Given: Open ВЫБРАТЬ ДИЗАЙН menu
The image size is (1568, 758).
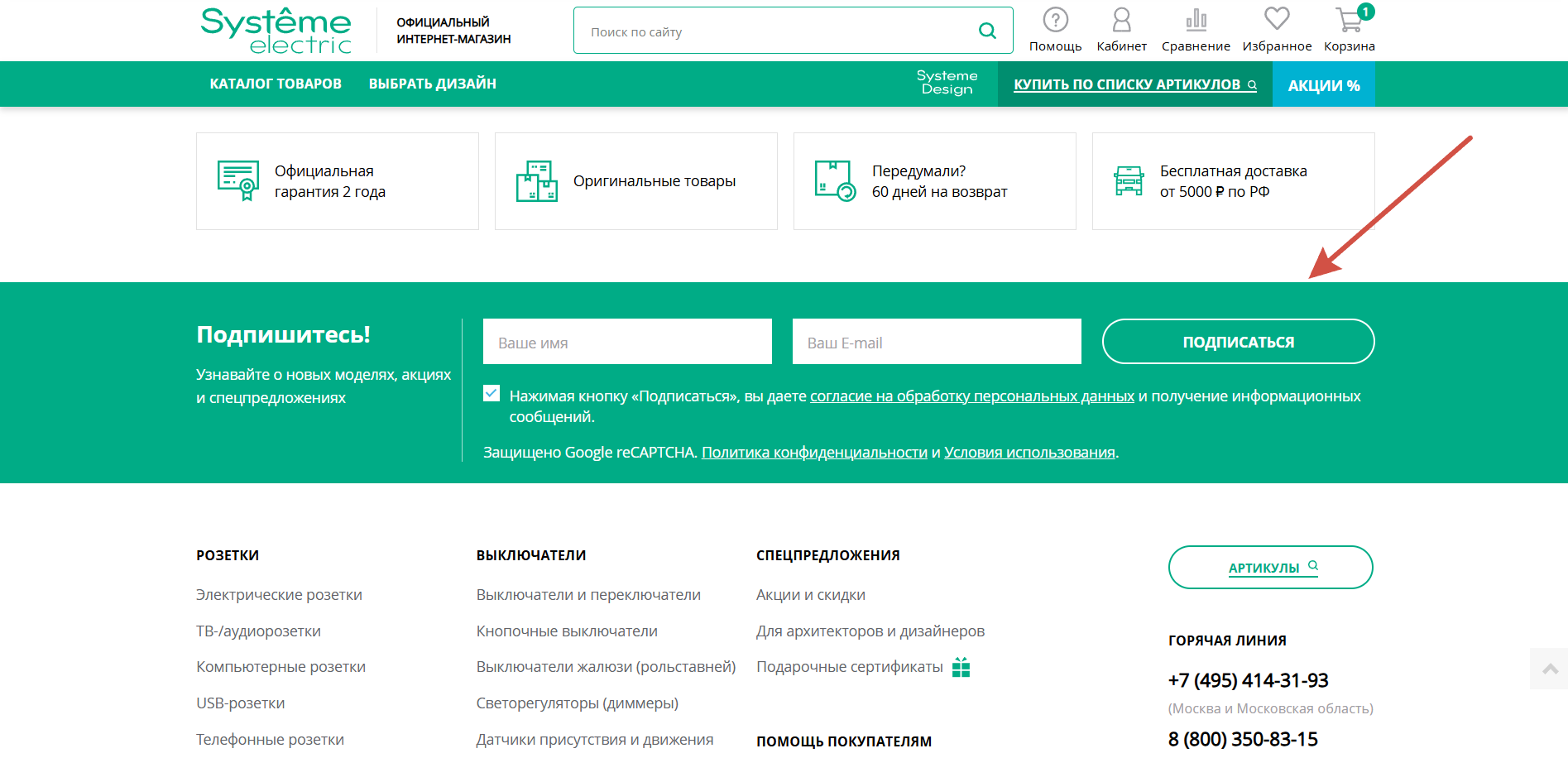Looking at the screenshot, I should click(x=433, y=84).
